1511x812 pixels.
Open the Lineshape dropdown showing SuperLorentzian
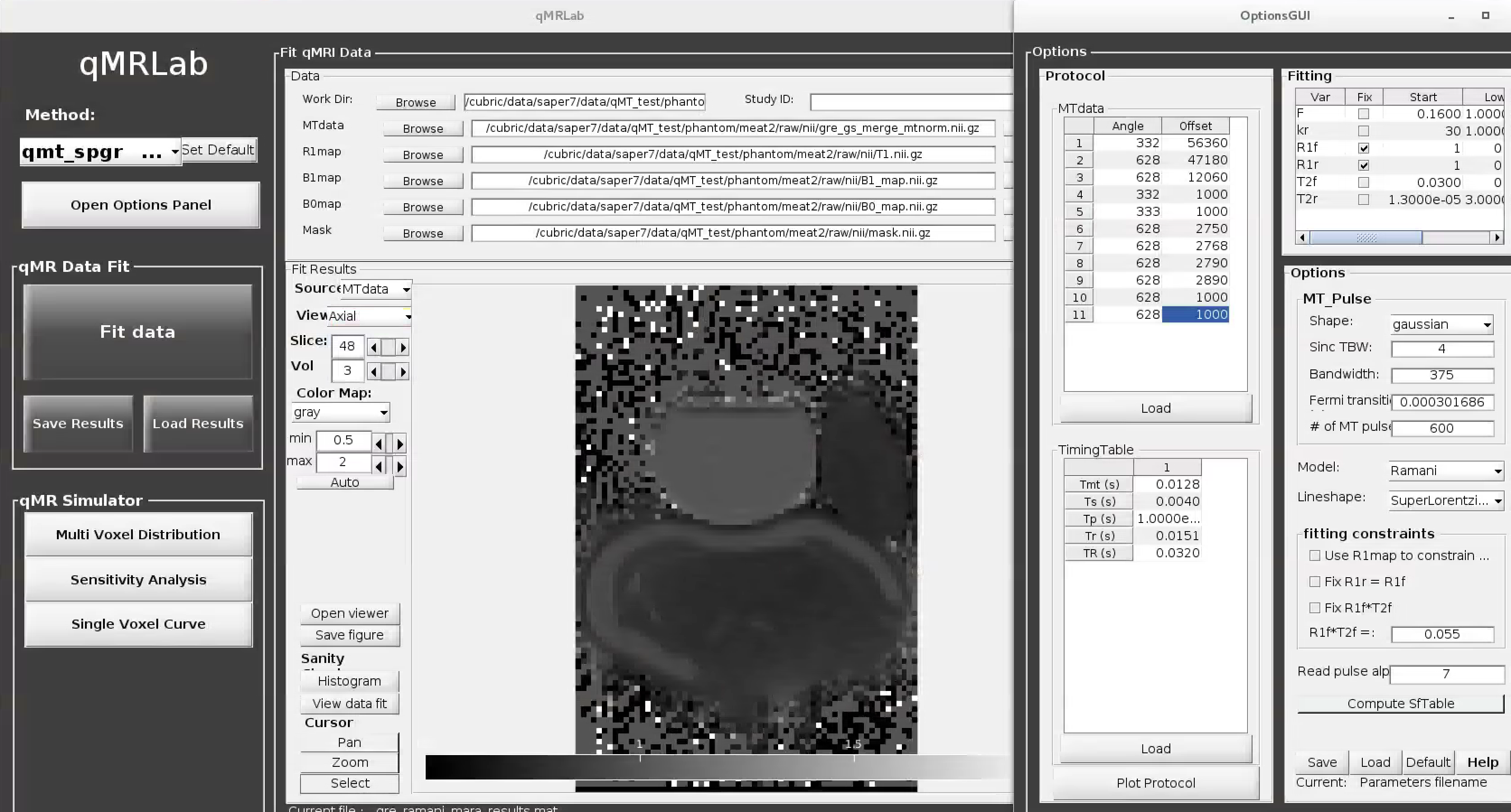pos(1497,501)
